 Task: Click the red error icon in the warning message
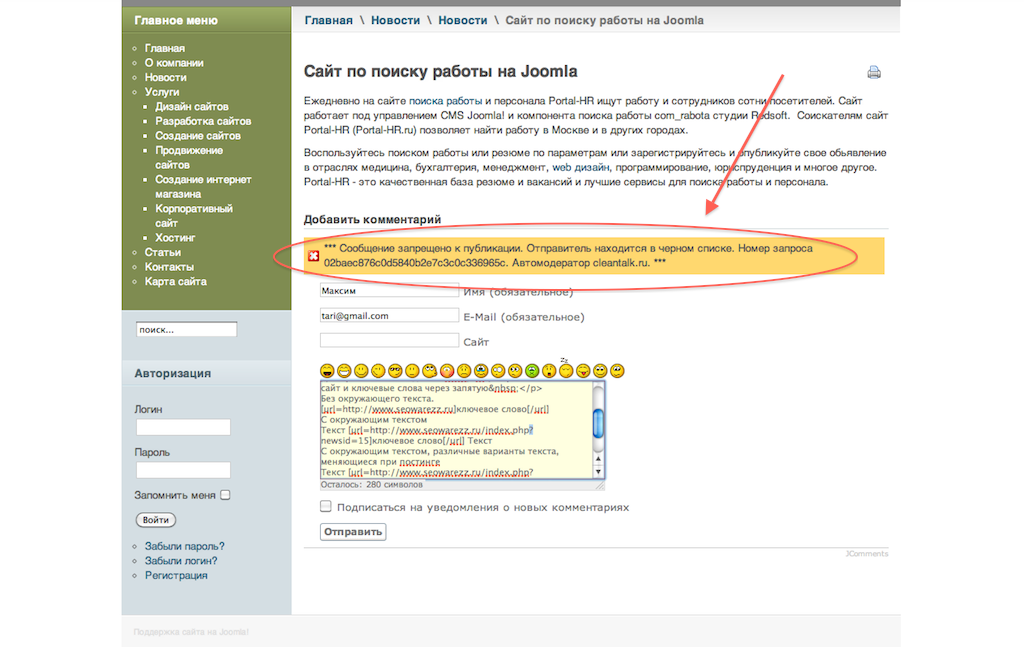(313, 256)
